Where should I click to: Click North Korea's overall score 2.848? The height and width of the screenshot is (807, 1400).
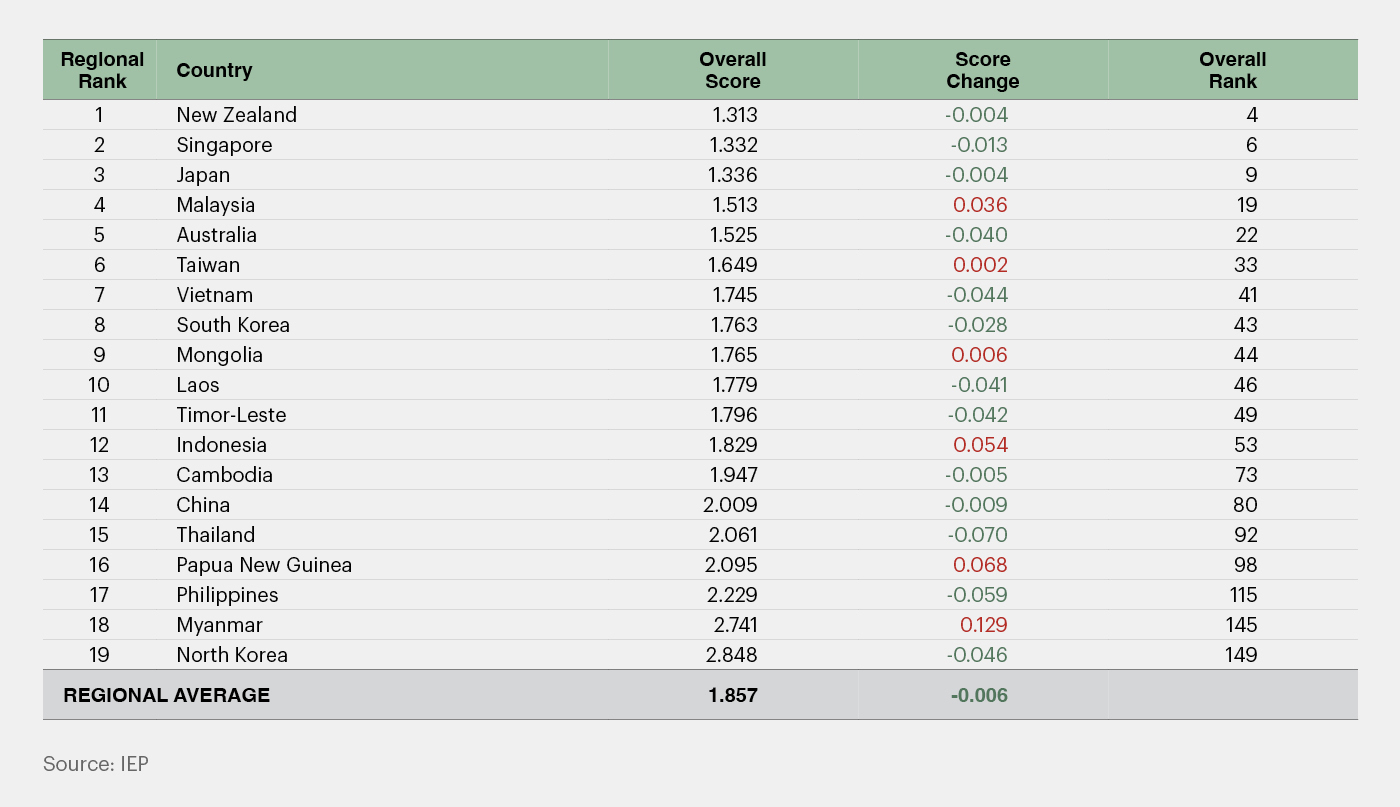tap(732, 655)
